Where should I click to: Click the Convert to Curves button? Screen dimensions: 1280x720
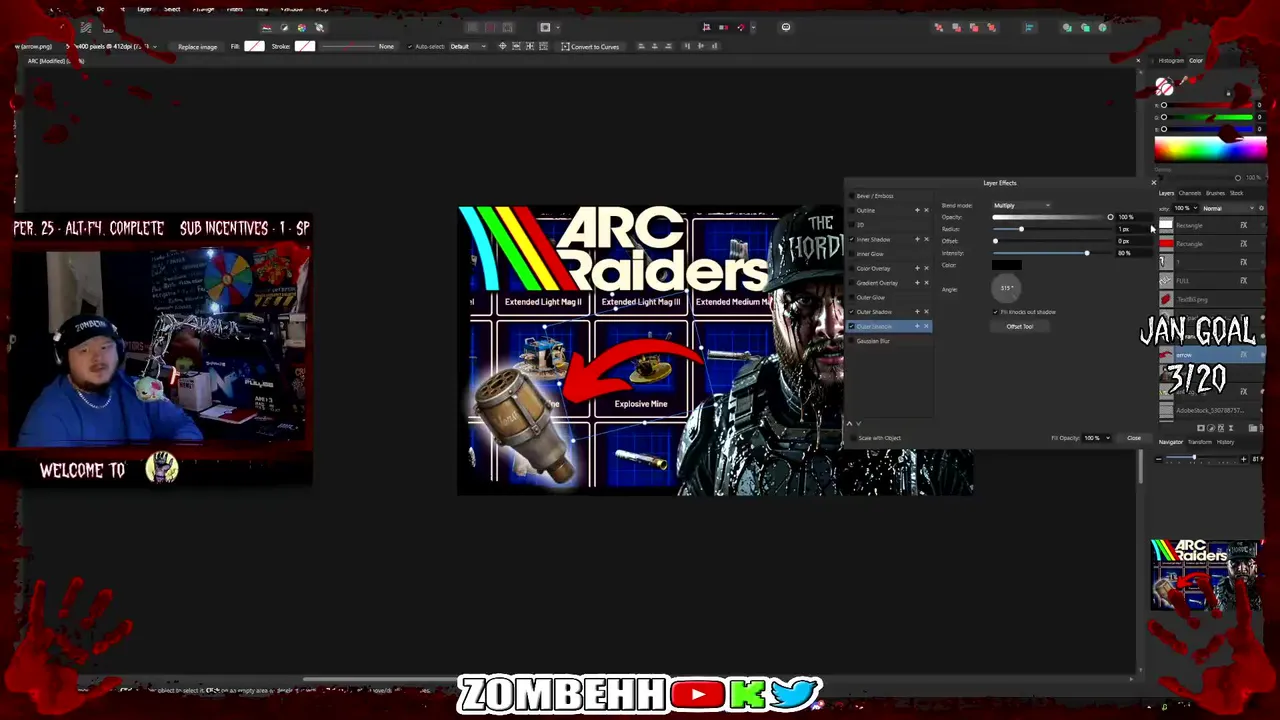tap(591, 47)
